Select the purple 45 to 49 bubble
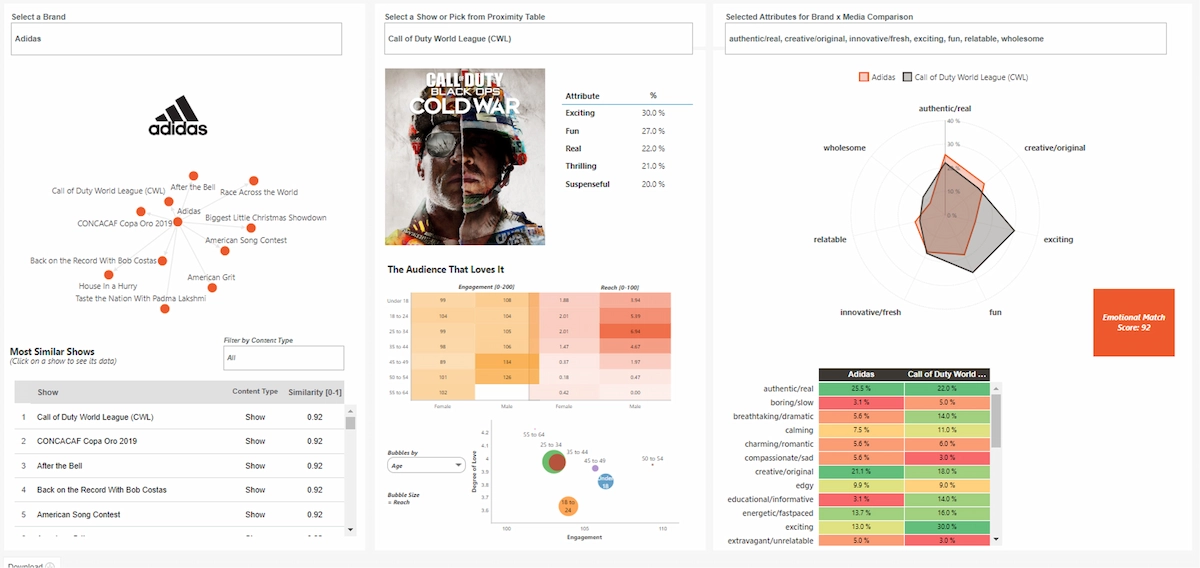The image size is (1200, 568). pyautogui.click(x=595, y=468)
